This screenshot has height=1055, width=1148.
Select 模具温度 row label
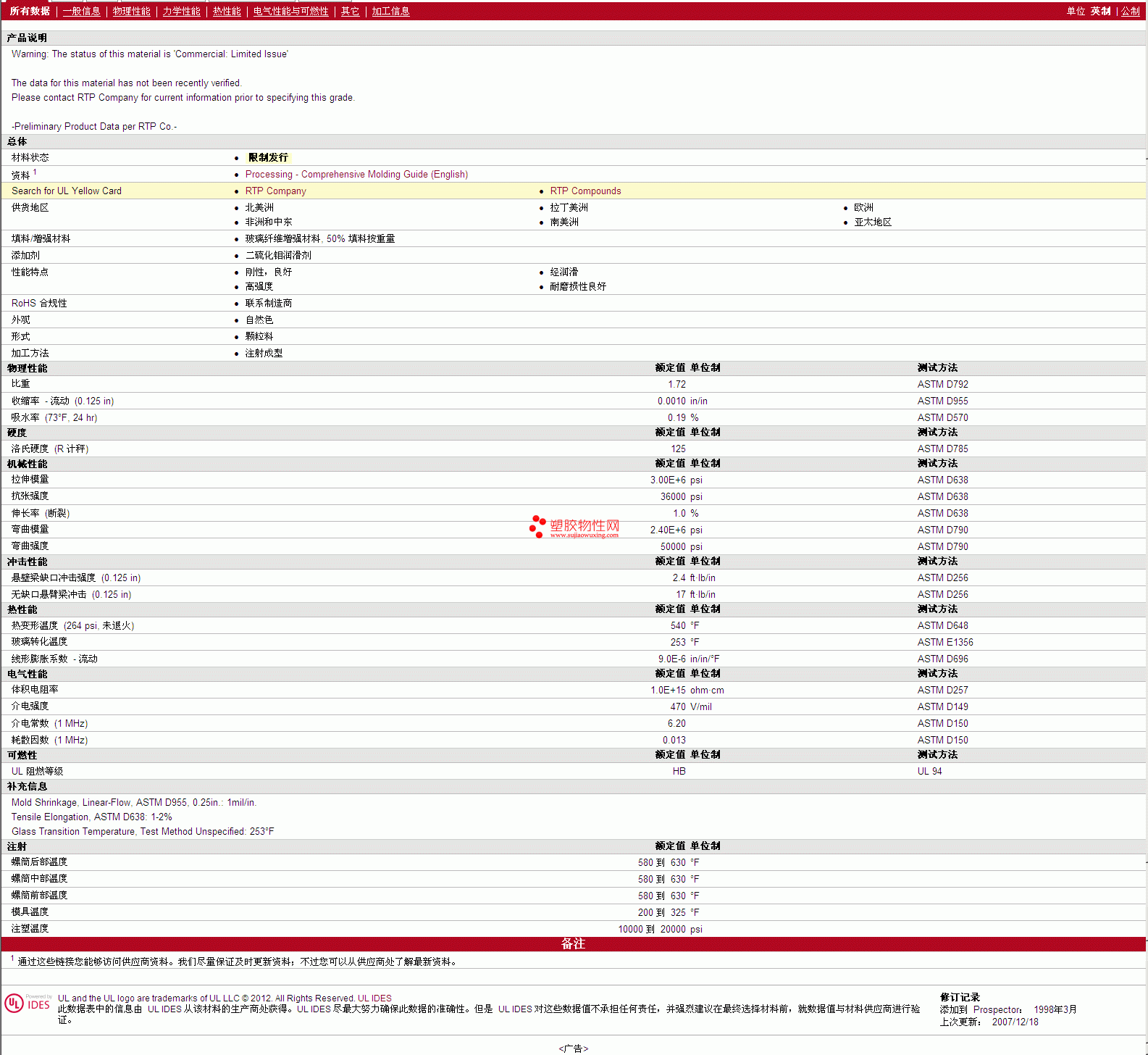30,912
